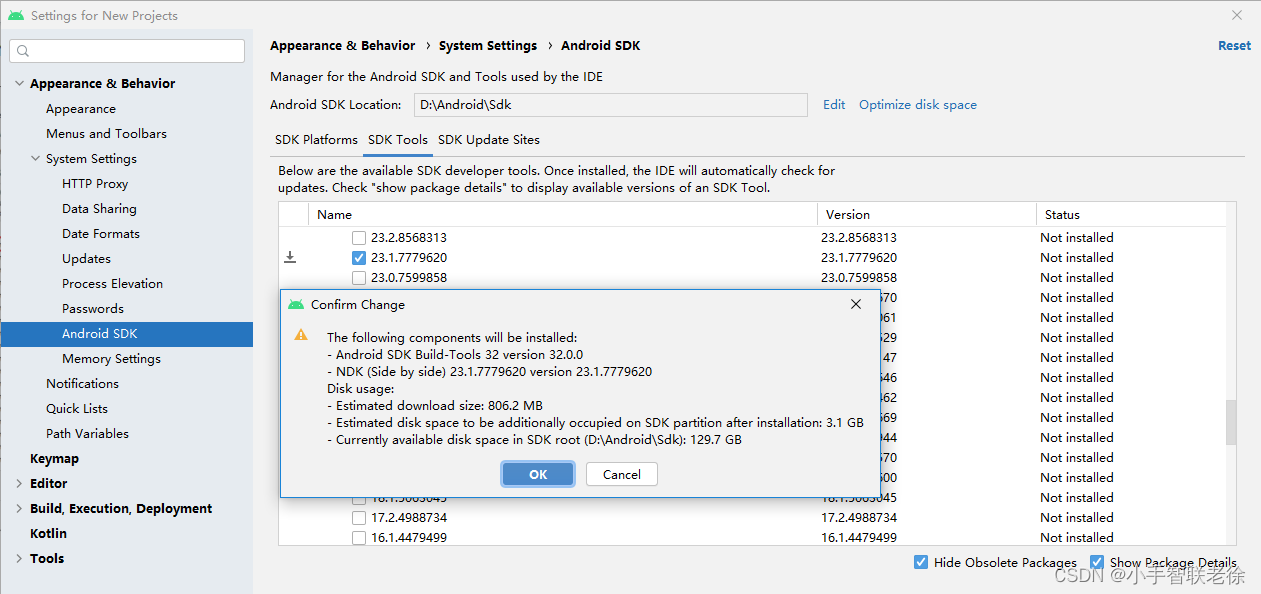Open Path Variables settings
Screen dimensions: 1261x594
87,434
